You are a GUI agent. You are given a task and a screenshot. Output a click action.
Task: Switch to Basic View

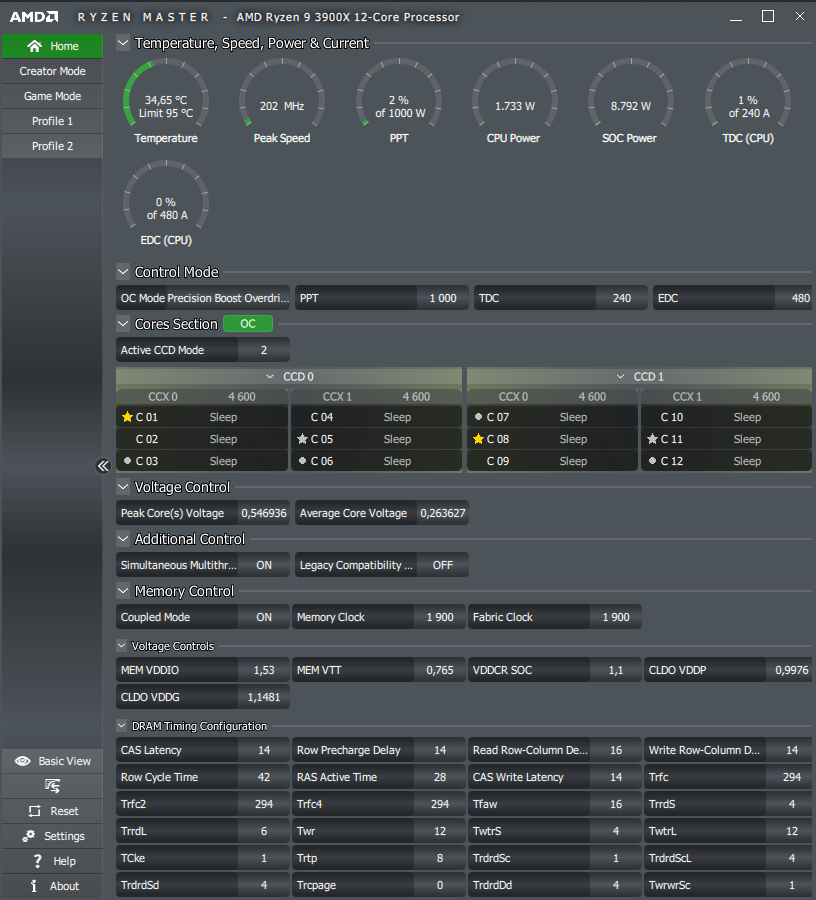(52, 761)
